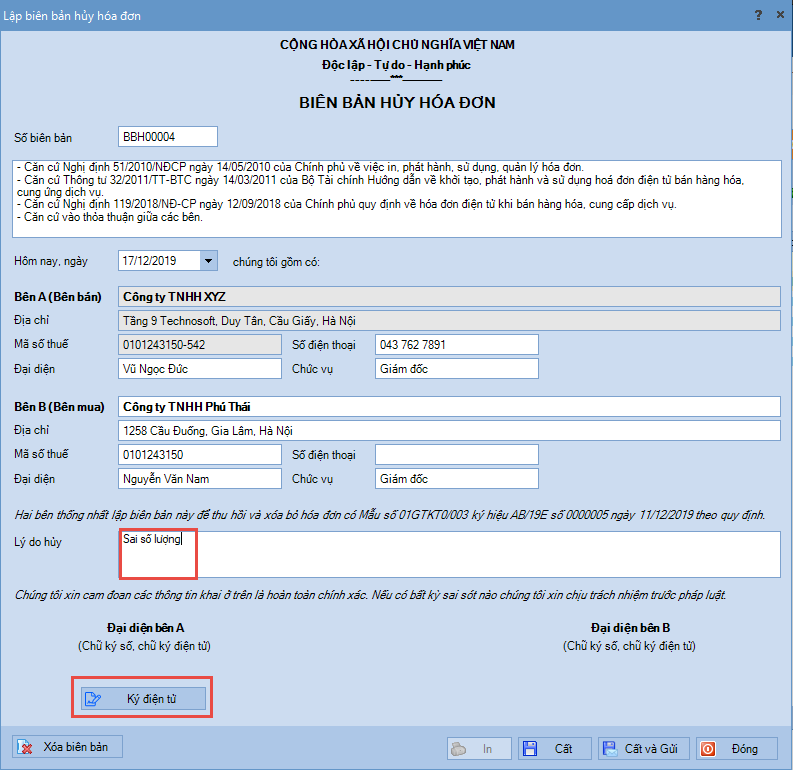
Task: Click the Xóa biên bản button label
Action: click(x=75, y=747)
